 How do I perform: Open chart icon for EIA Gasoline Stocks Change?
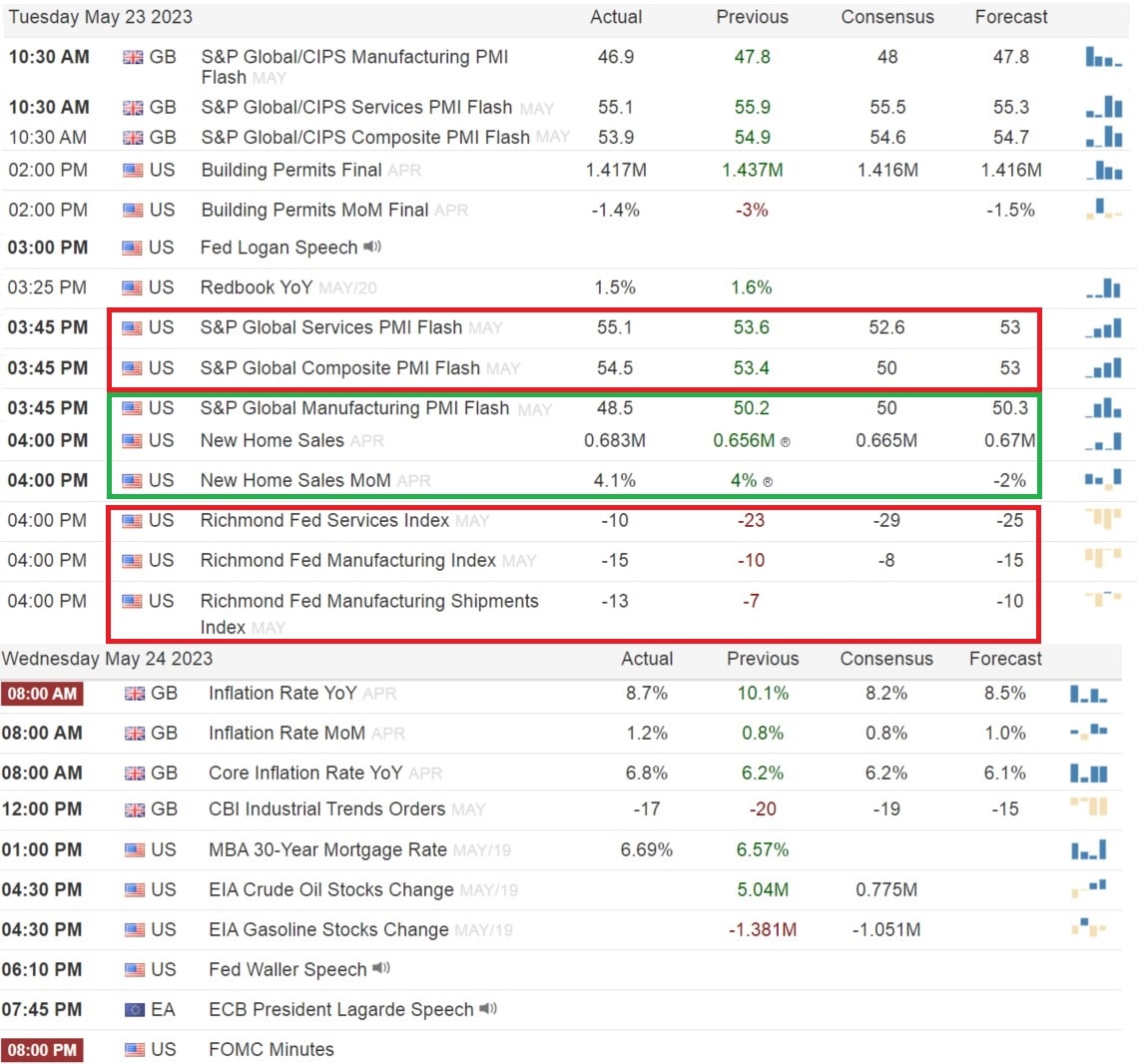(x=1088, y=927)
